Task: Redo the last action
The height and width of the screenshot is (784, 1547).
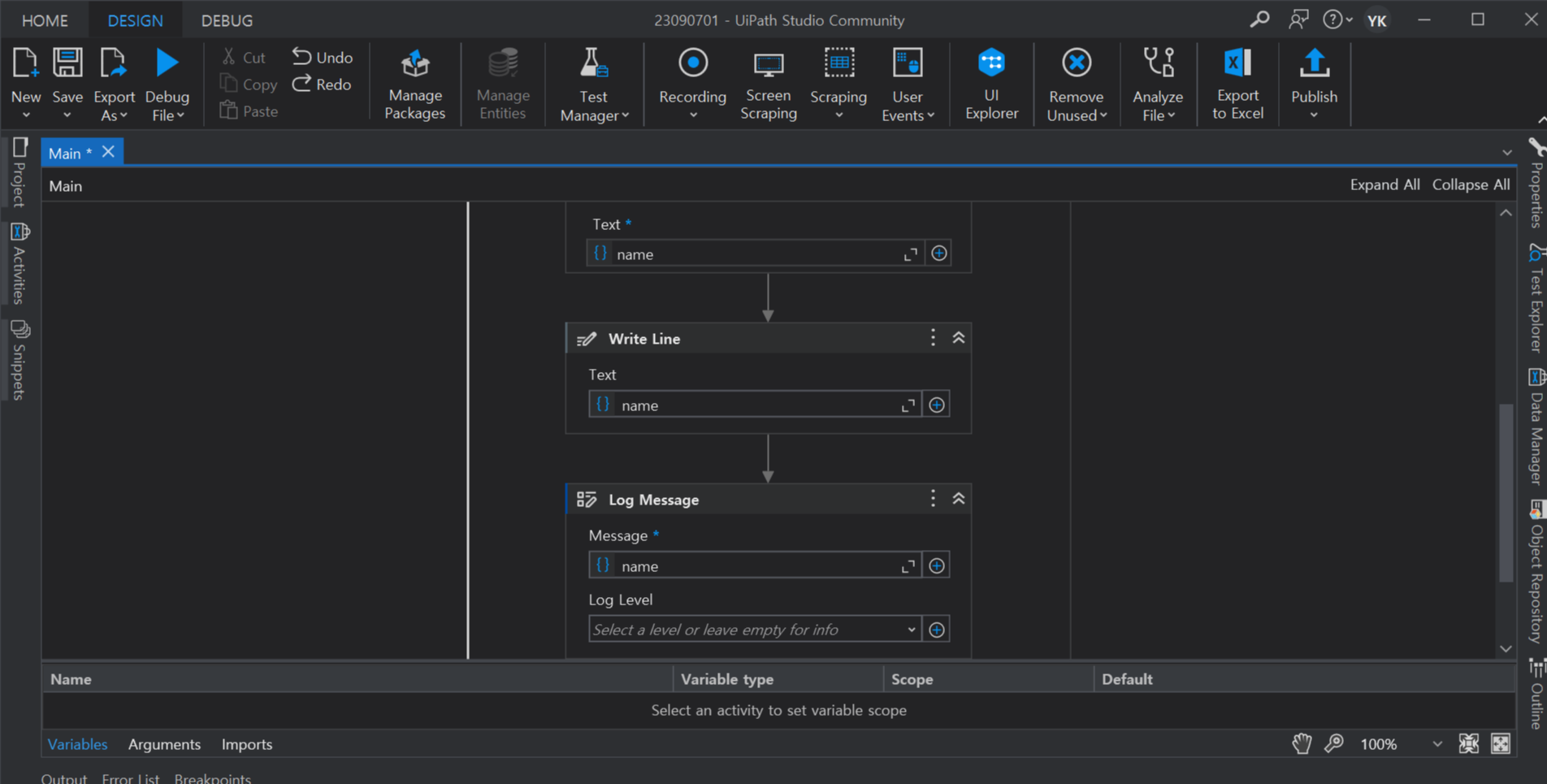Action: pyautogui.click(x=322, y=84)
